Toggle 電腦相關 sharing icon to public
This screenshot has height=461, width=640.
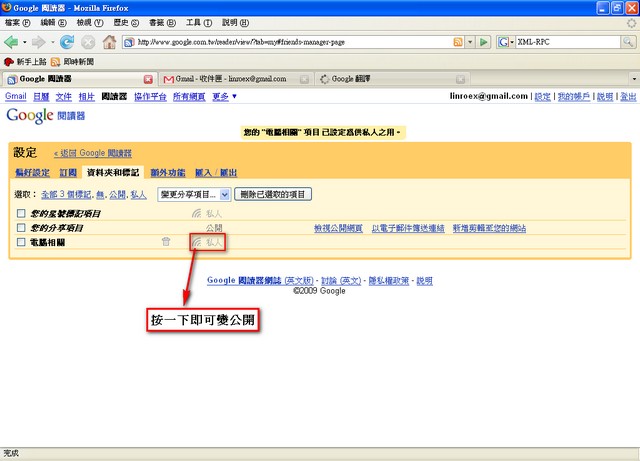coord(197,242)
